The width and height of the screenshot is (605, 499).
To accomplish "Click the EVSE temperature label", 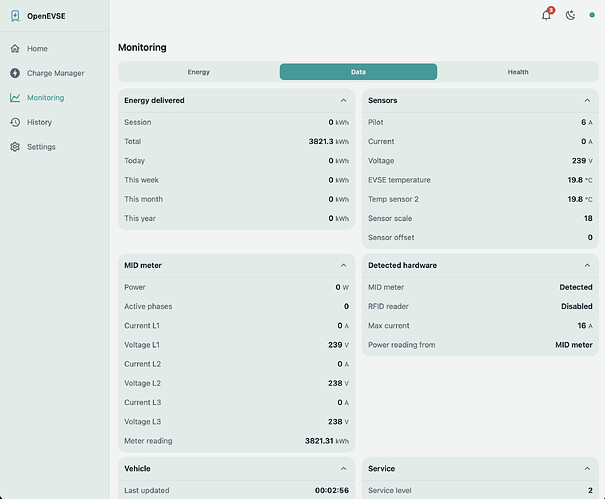I will pyautogui.click(x=399, y=180).
